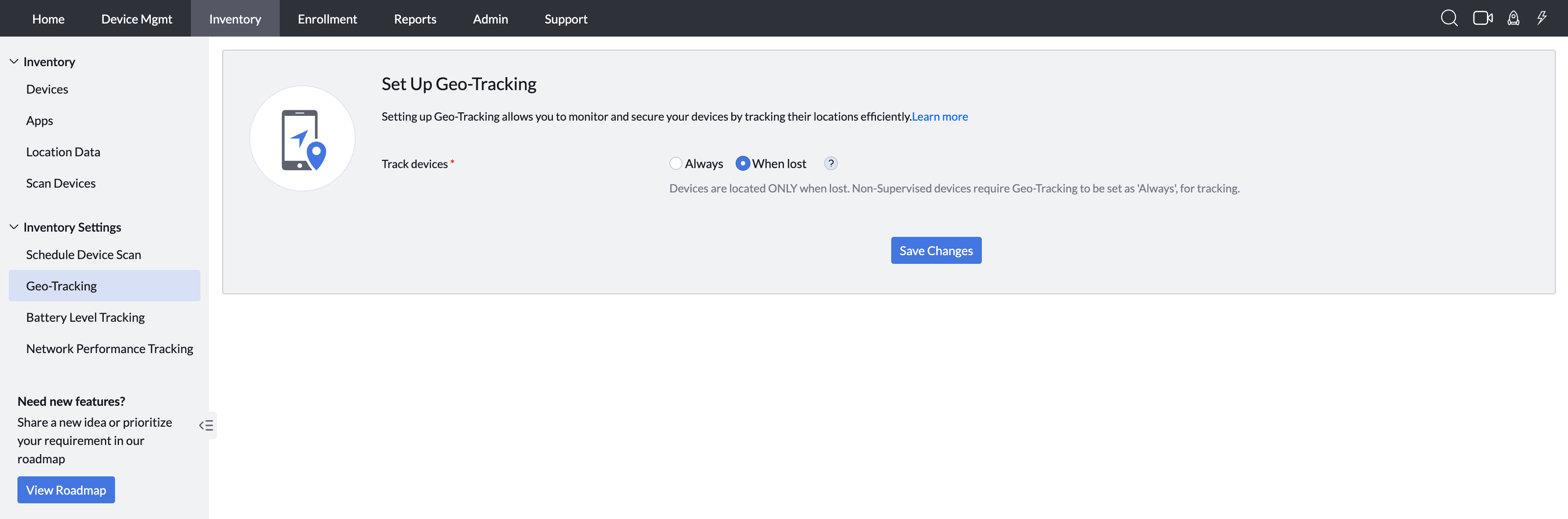Open the video camera icon
This screenshot has height=519, width=1568.
(x=1482, y=18)
